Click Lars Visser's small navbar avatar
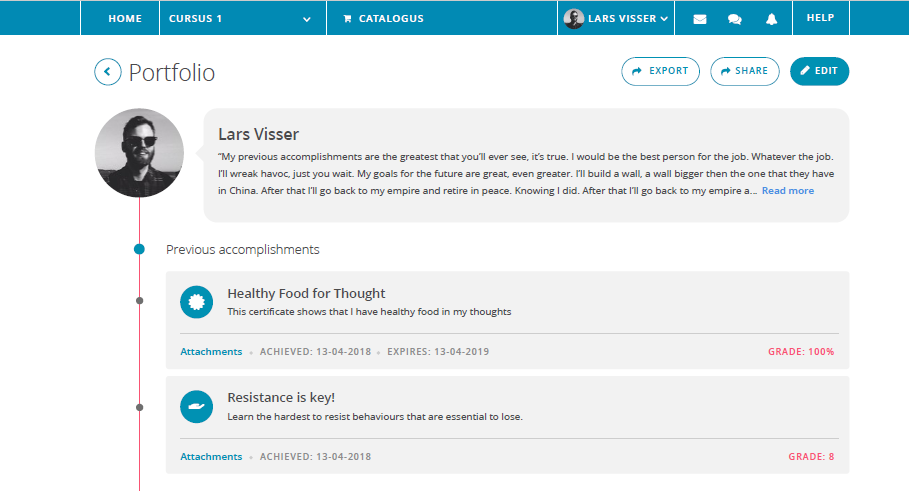 (574, 19)
